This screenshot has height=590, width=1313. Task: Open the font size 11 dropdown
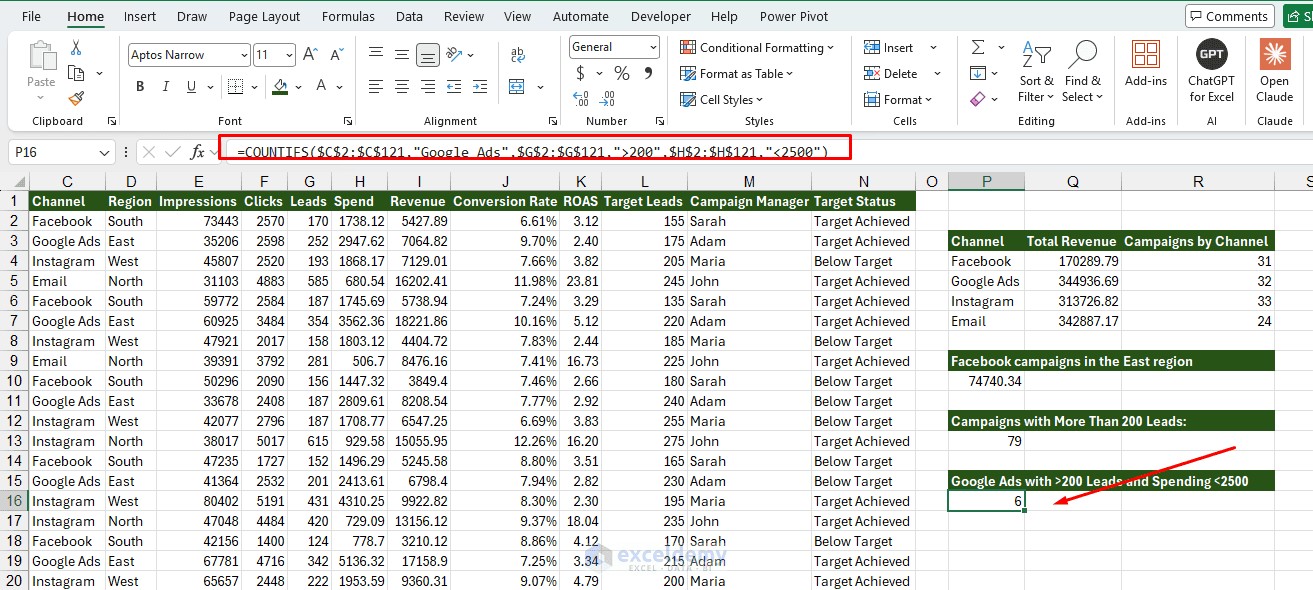(x=289, y=55)
